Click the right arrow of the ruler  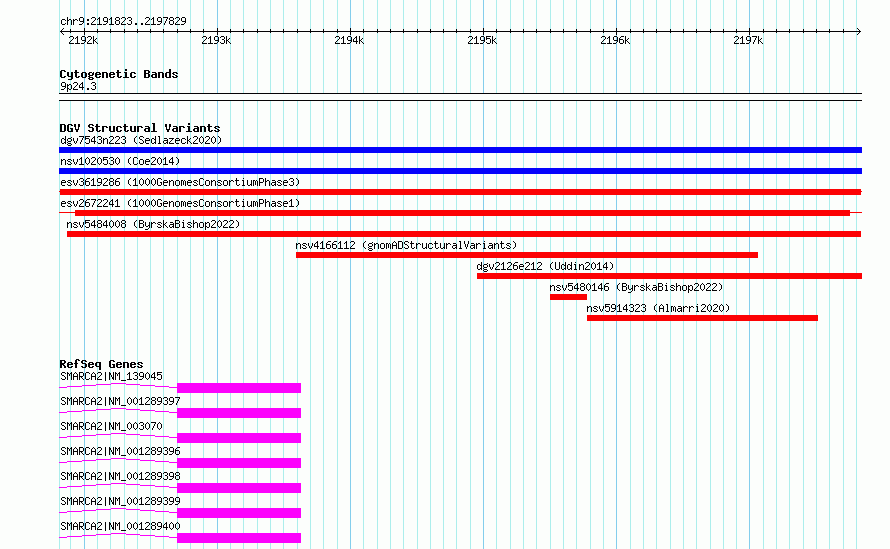(x=859, y=31)
